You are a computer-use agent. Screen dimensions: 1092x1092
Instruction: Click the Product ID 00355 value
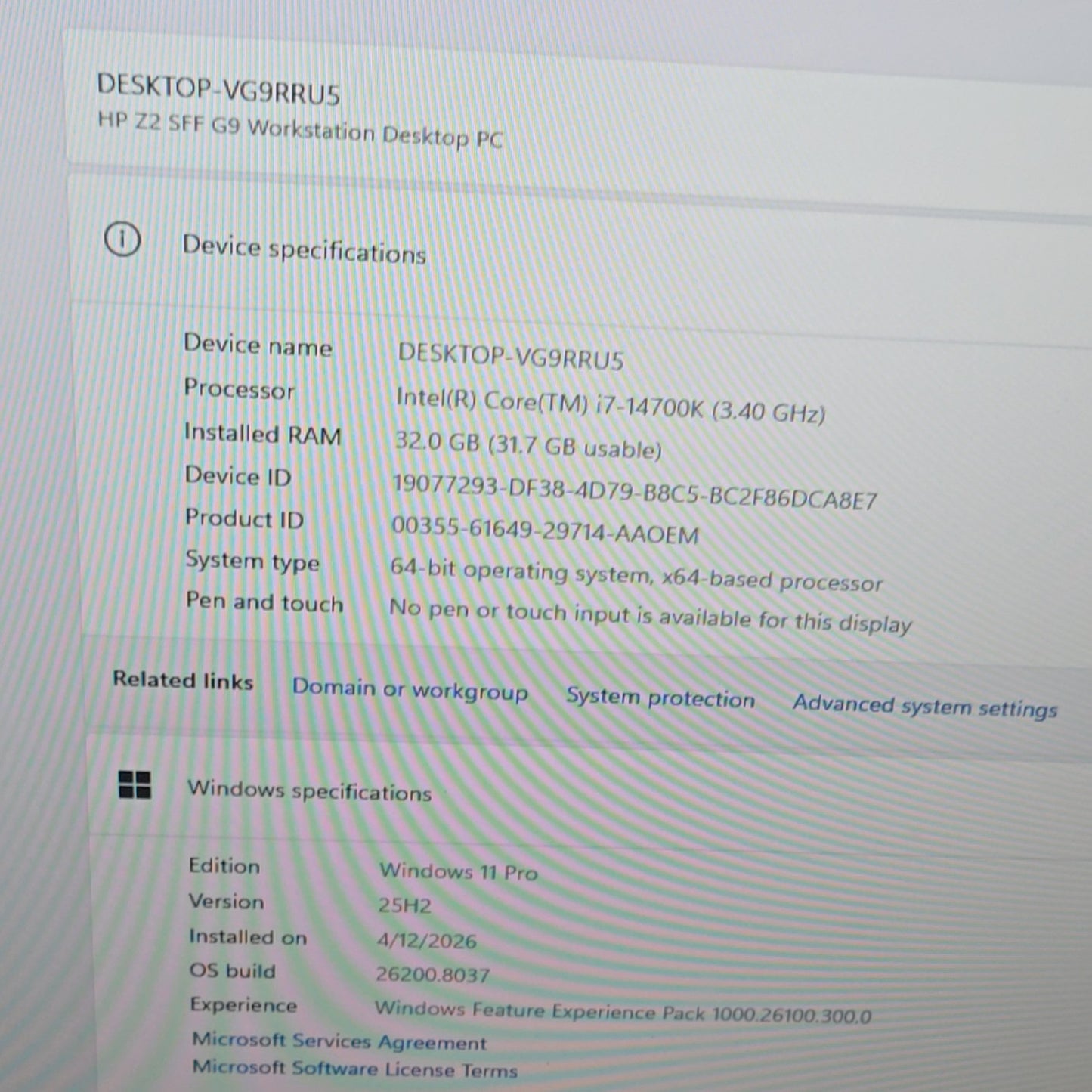(x=545, y=530)
